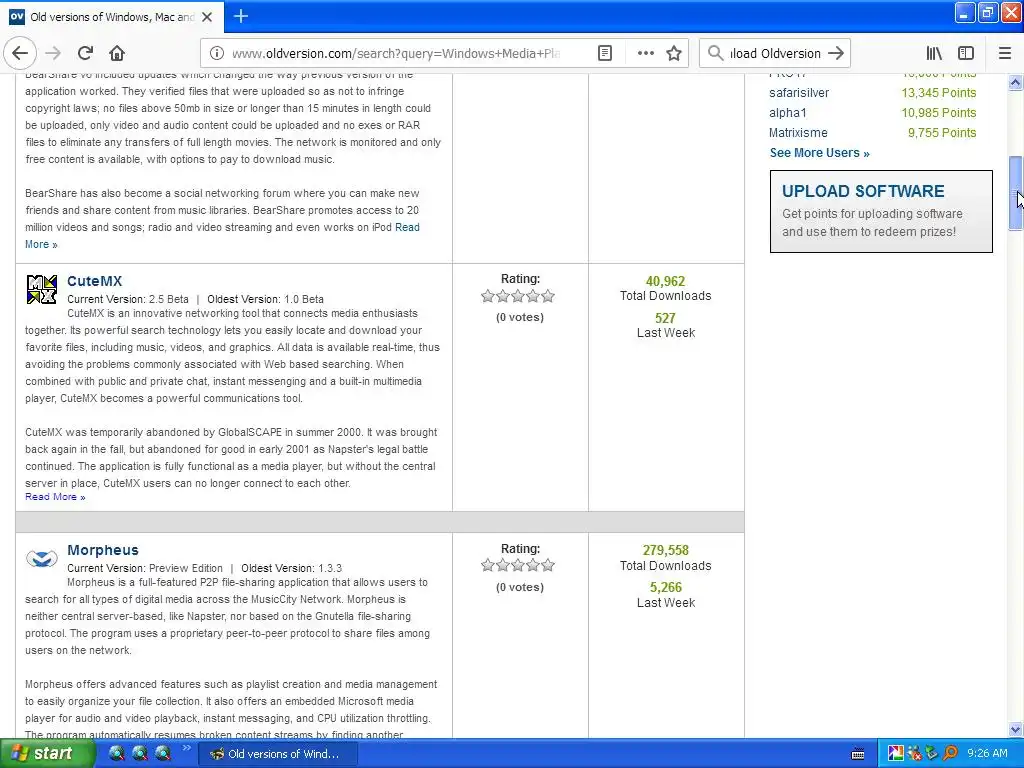Open a new tab with plus button

[x=241, y=16]
